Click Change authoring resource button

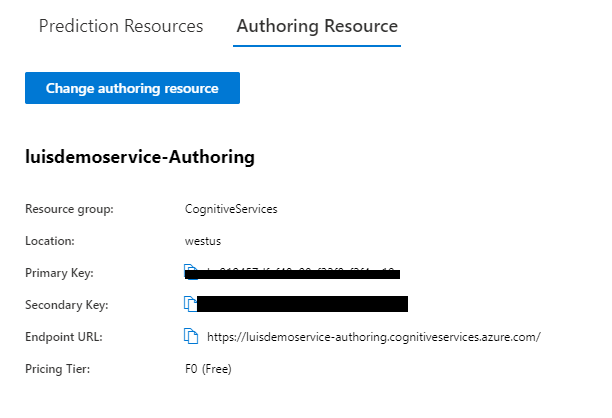pyautogui.click(x=132, y=88)
